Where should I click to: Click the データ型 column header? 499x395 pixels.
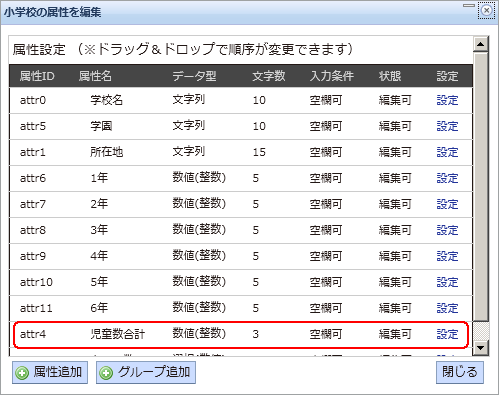coord(194,76)
